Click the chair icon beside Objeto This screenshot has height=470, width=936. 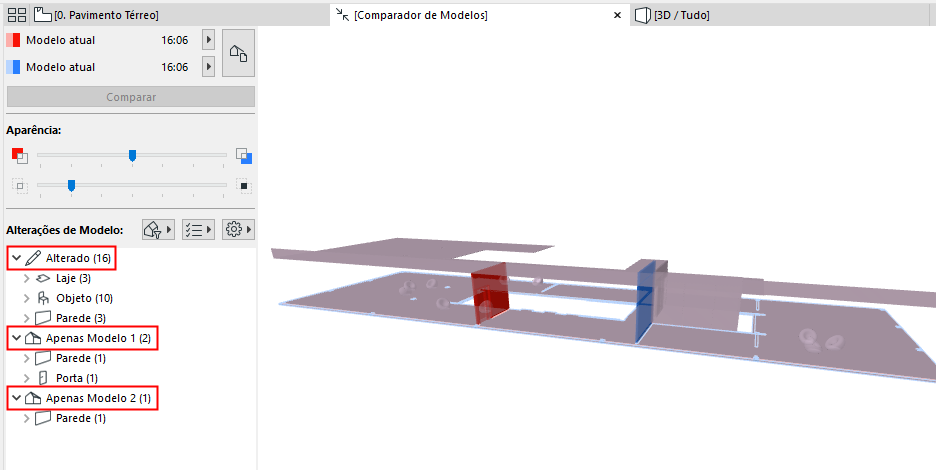(x=43, y=298)
